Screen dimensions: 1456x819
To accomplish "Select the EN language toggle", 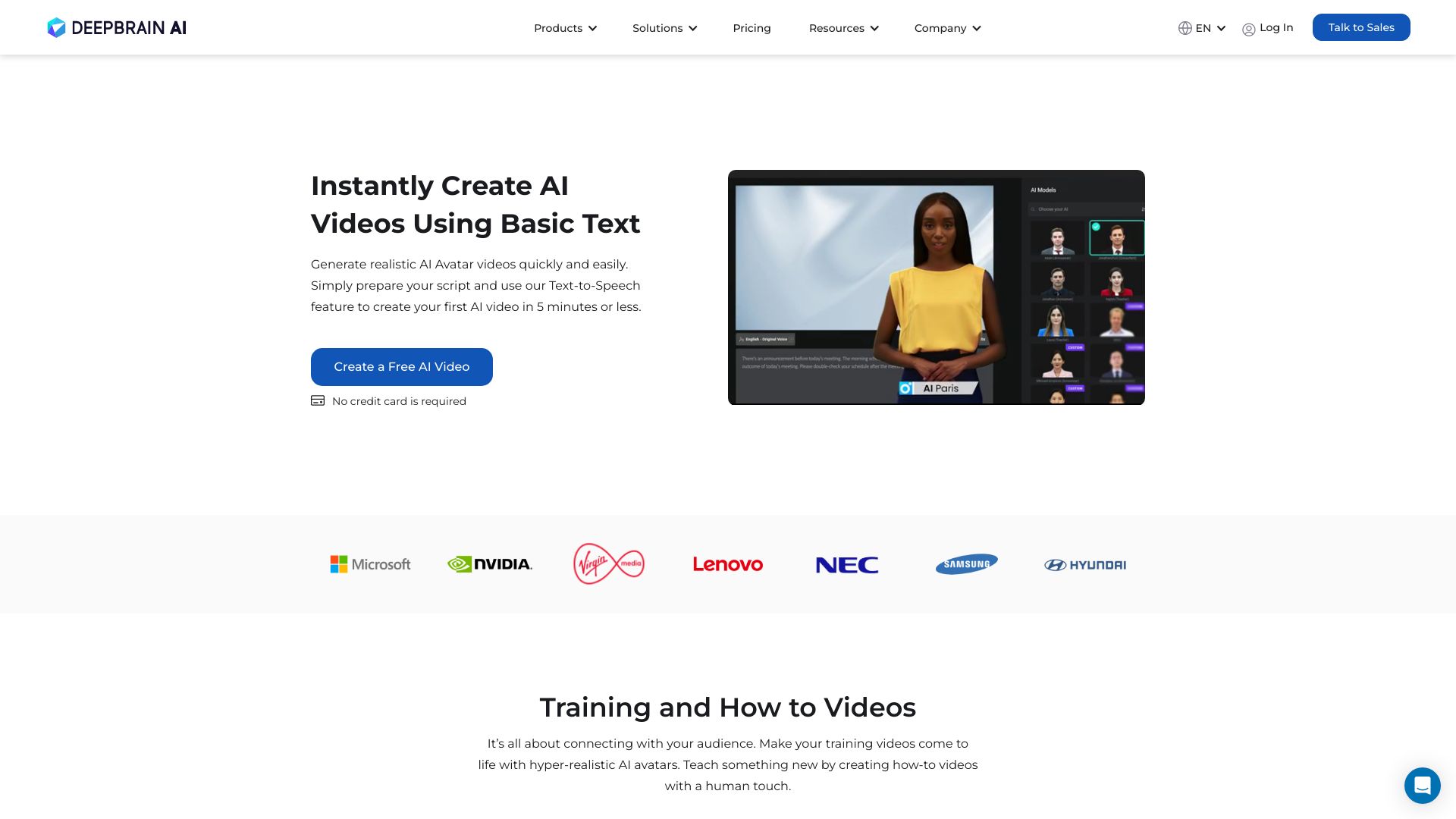I will (x=1201, y=27).
